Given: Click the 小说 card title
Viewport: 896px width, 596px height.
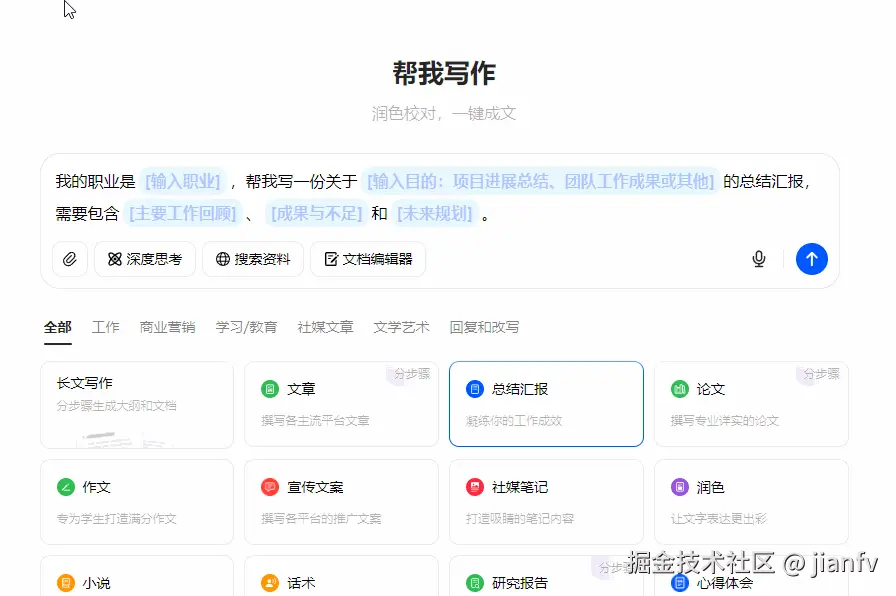Looking at the screenshot, I should tap(96, 583).
